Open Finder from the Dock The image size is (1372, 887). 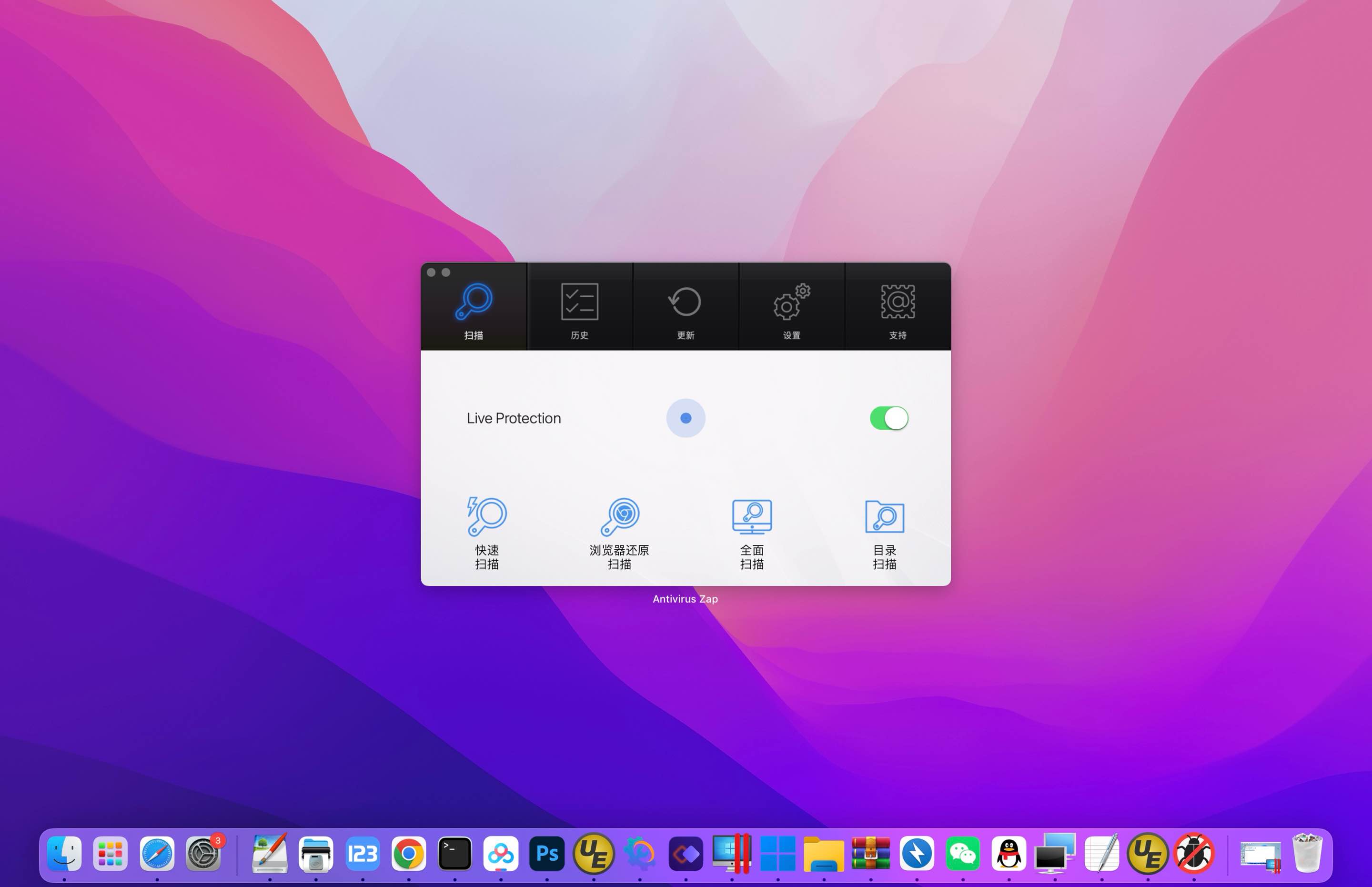[64, 853]
